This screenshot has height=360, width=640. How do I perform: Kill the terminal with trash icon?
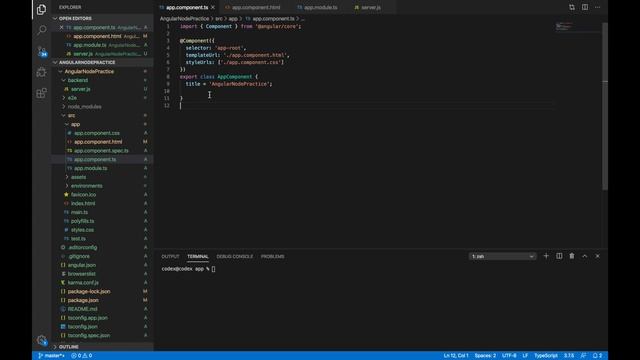572,256
